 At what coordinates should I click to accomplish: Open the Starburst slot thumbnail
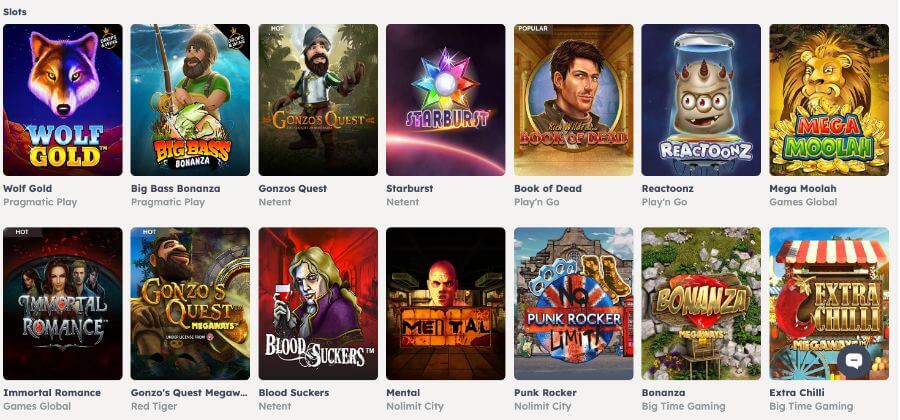[445, 100]
